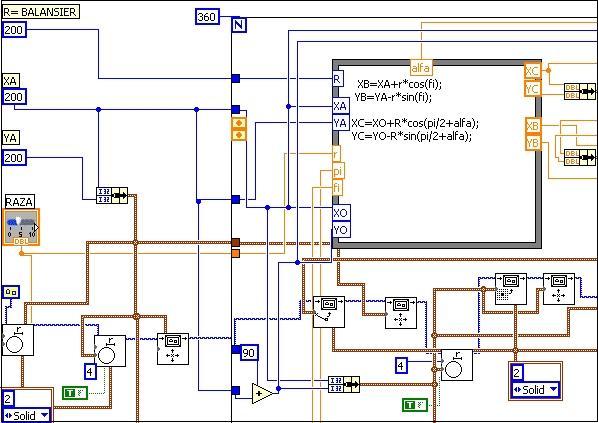Select the R input terminal of the formula node
Screen dimensions: 598x423
coord(338,79)
